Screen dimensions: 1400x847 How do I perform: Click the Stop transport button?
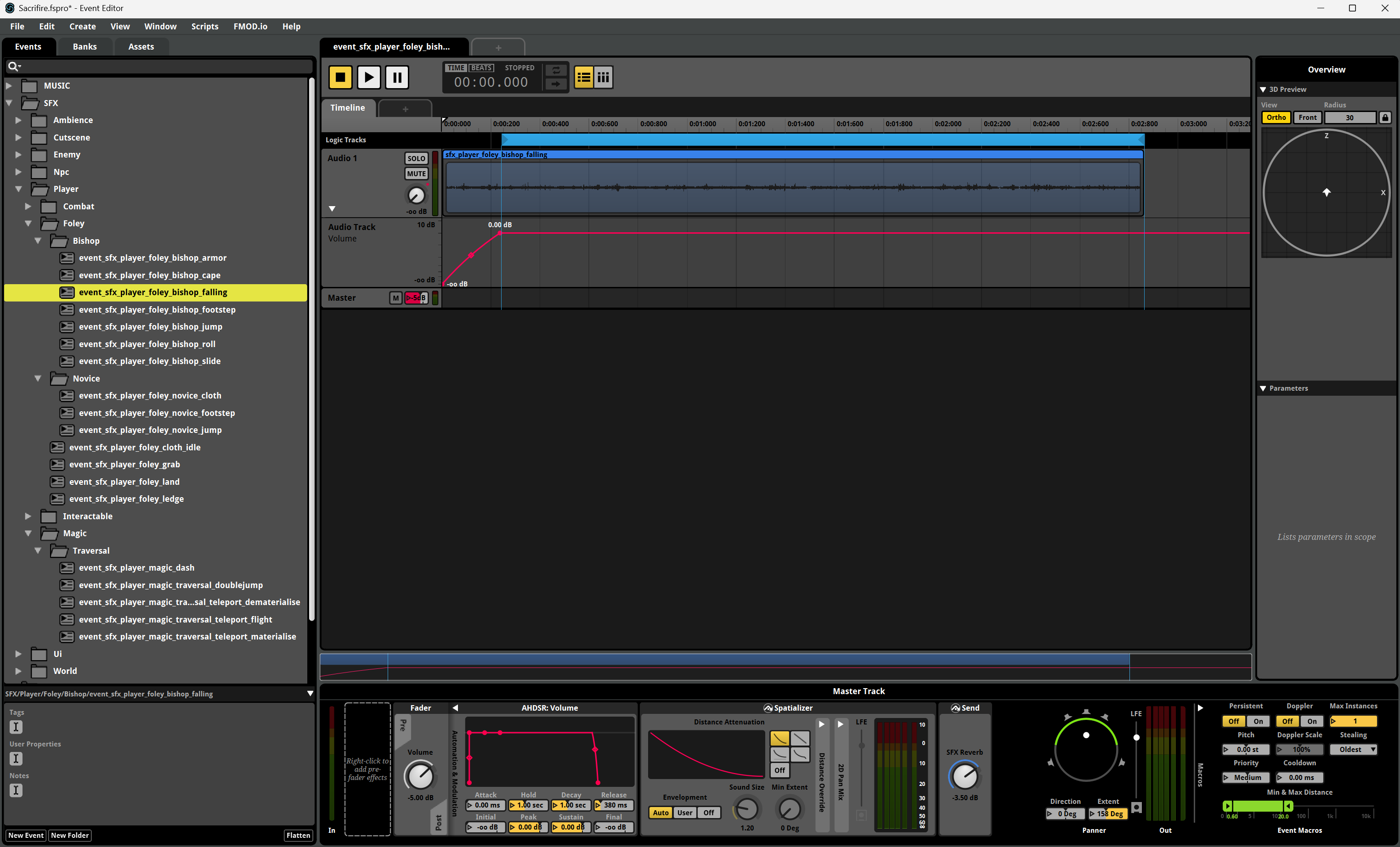click(x=340, y=77)
